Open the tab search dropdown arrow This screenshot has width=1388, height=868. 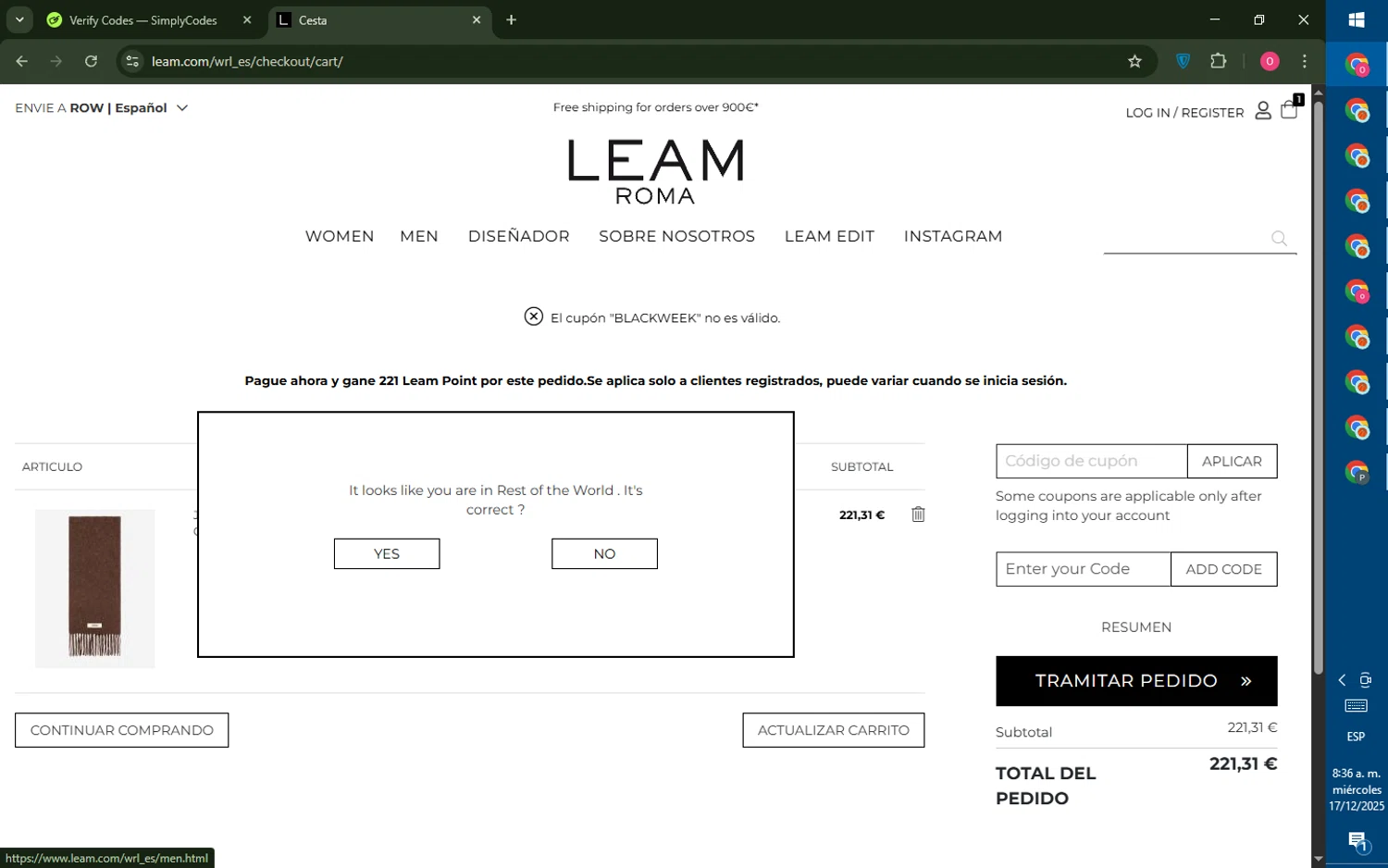click(19, 19)
